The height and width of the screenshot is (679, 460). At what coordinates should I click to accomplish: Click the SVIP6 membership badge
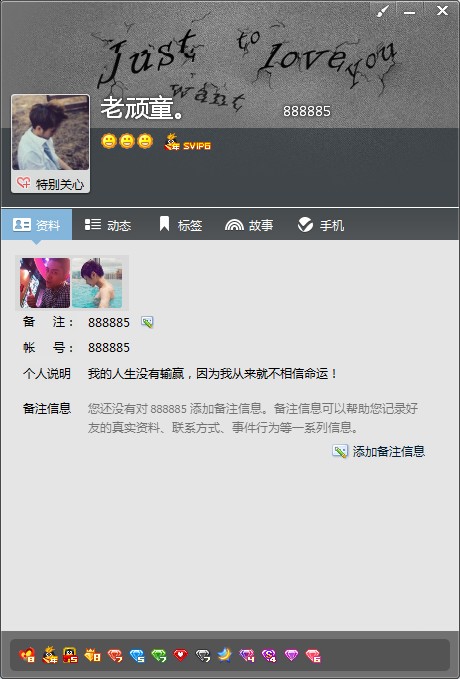pyautogui.click(x=188, y=143)
